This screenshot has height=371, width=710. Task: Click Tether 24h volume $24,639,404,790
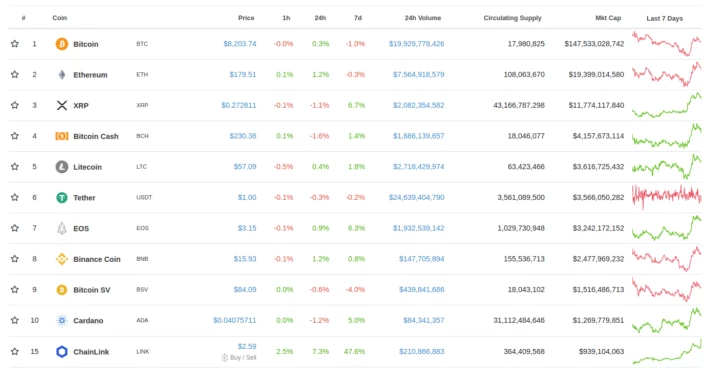point(417,198)
